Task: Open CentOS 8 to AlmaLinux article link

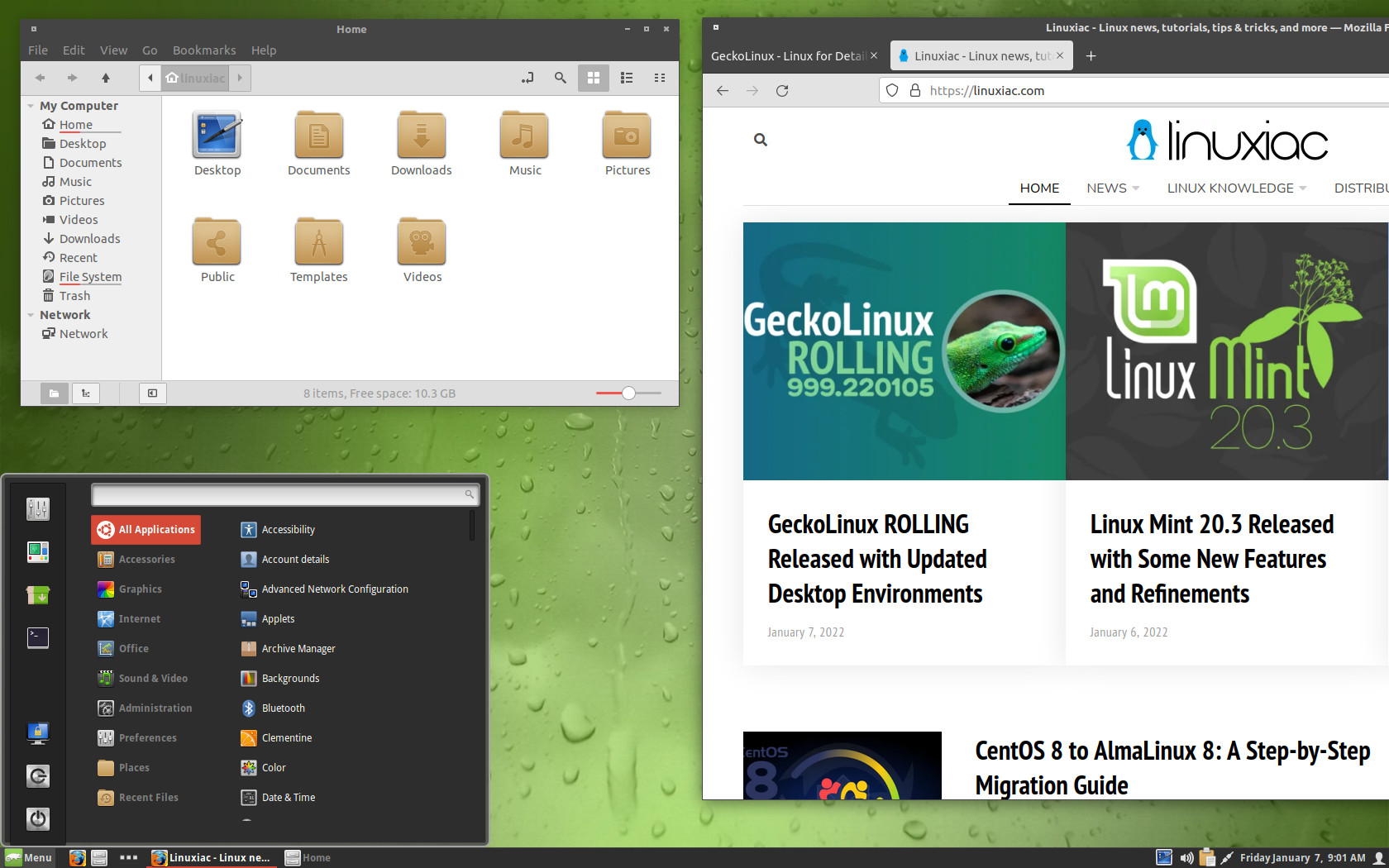Action: (1172, 767)
